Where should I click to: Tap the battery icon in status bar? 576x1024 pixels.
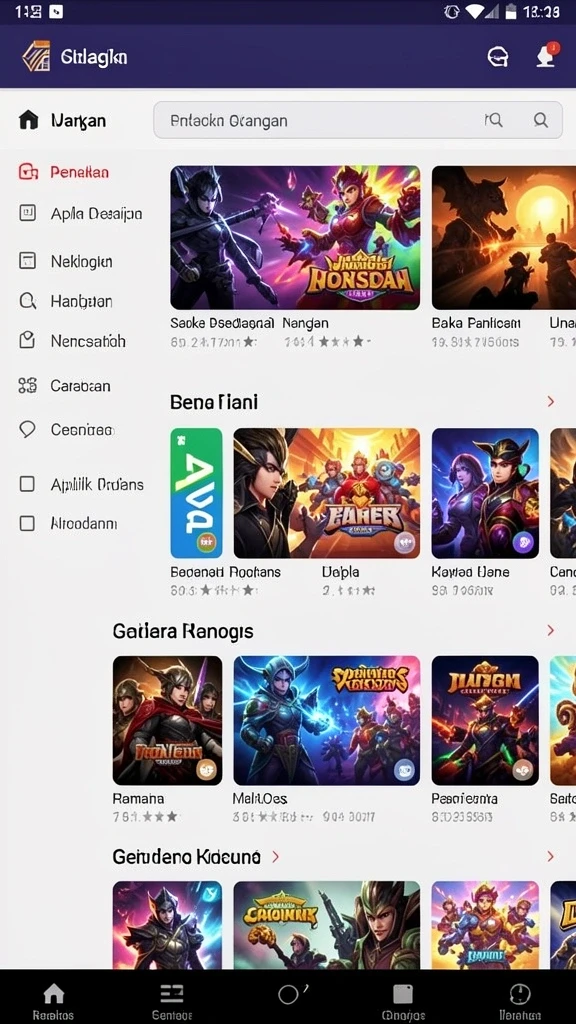[x=511, y=11]
